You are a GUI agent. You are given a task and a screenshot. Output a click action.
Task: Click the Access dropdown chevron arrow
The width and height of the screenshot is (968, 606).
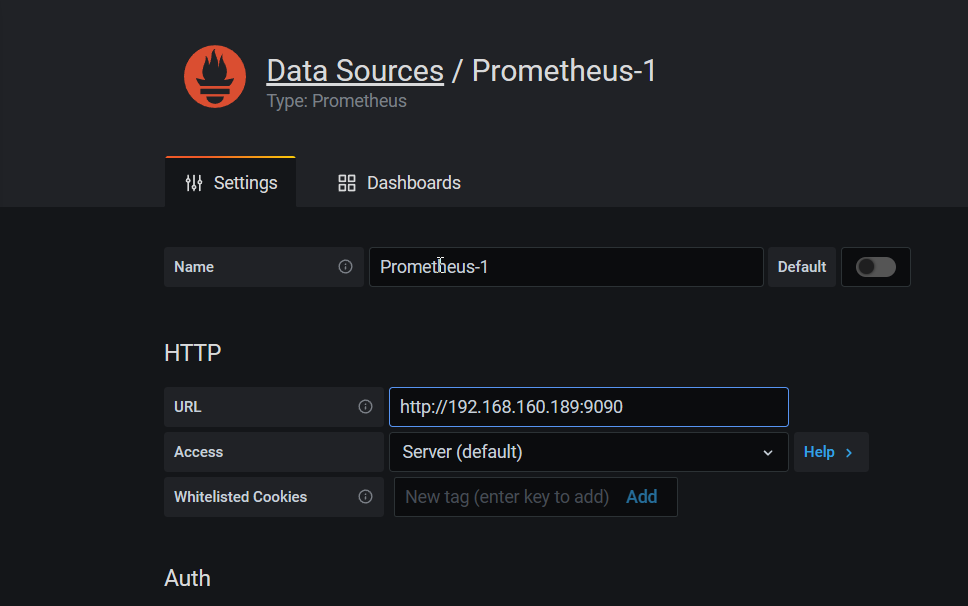[767, 452]
